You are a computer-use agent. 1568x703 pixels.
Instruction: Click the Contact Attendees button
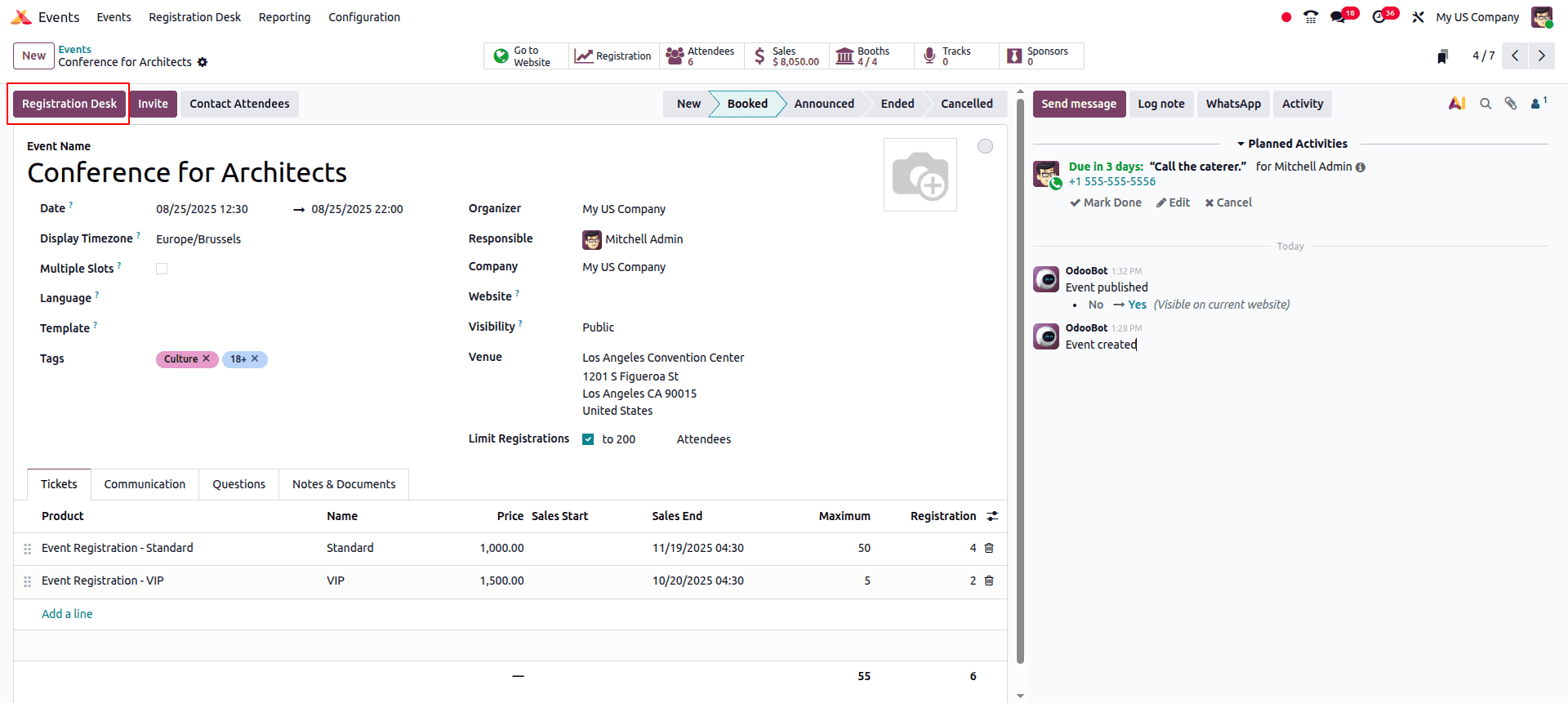point(239,104)
